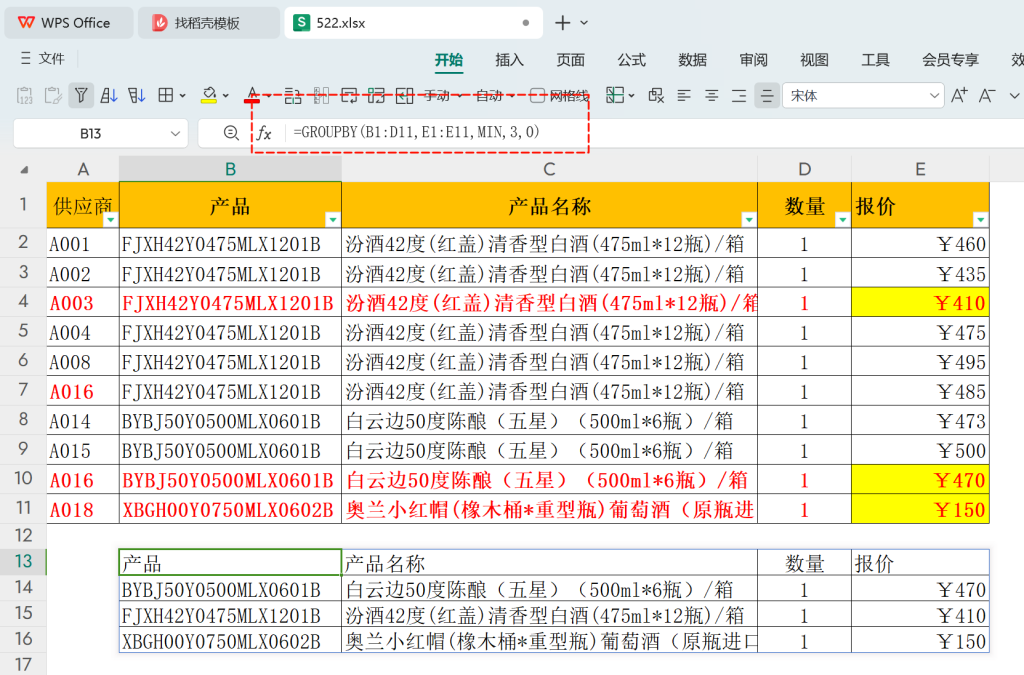Screen dimensions: 1024x675
Task: Center align text in toolbar
Action: pyautogui.click(x=711, y=96)
